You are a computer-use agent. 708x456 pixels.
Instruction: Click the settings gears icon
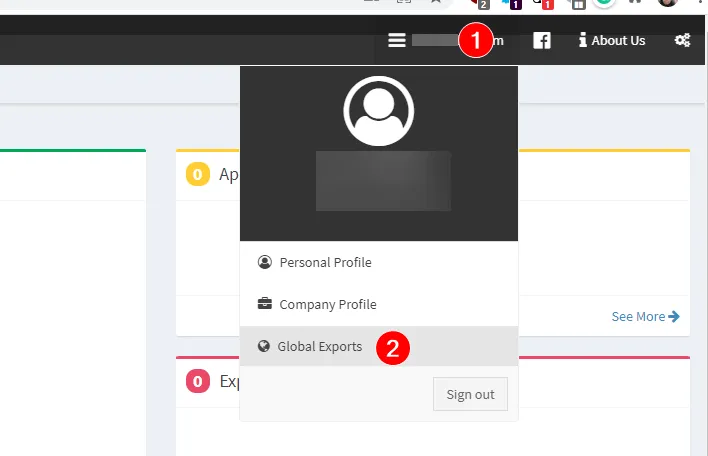(682, 40)
